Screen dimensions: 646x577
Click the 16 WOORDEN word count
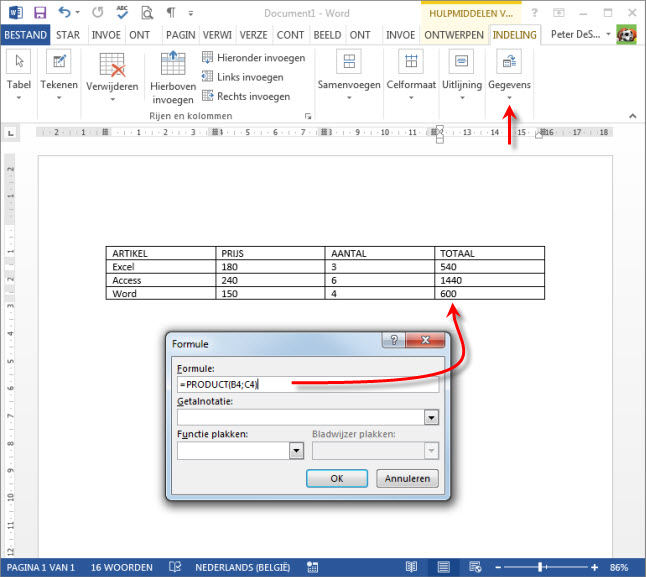click(x=122, y=568)
